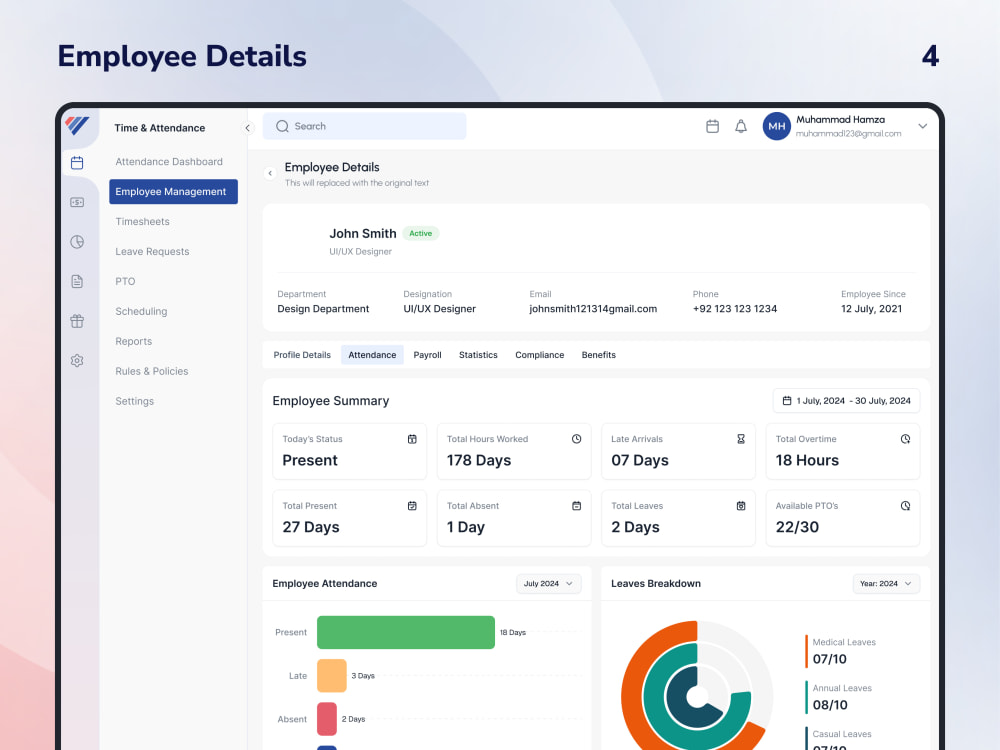Screen dimensions: 1000x750
Task: Expand the user account dropdown chevron
Action: point(922,126)
